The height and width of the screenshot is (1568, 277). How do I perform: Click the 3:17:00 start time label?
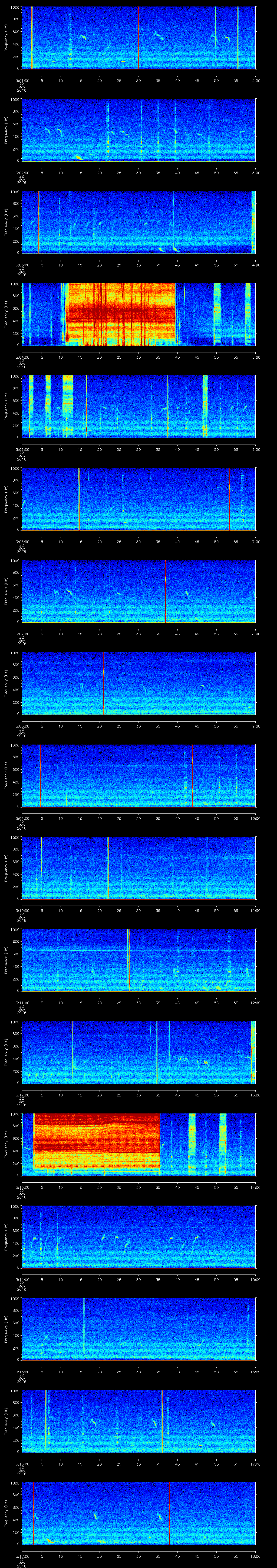click(22, 1556)
